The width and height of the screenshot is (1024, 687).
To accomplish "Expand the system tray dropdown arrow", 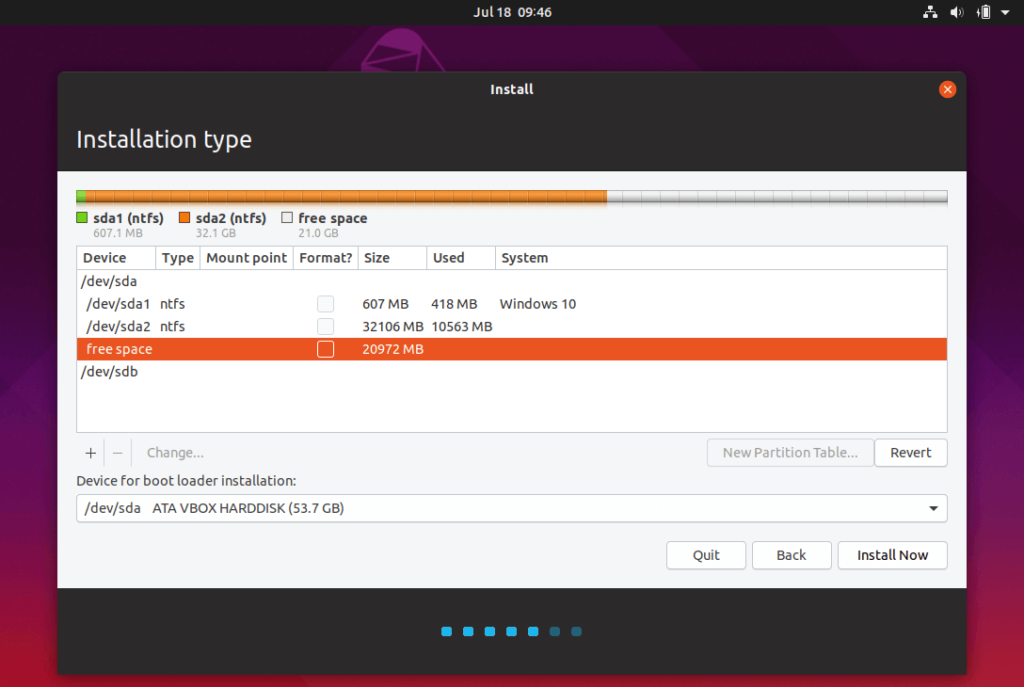I will pos(1004,12).
